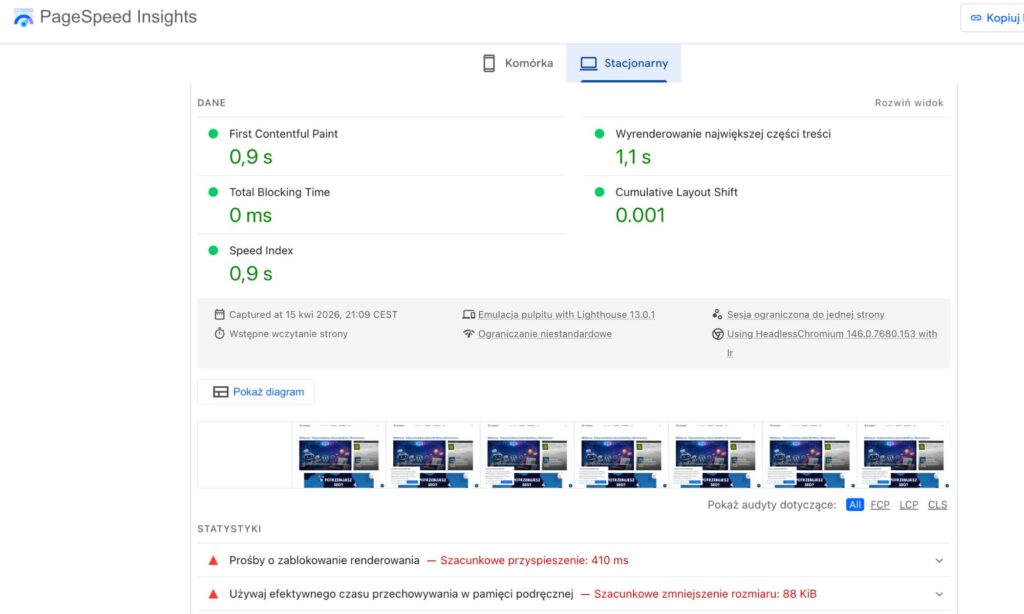The height and width of the screenshot is (614, 1024).
Task: Expand the render-blocking requests audit chevron
Action: pyautogui.click(x=938, y=561)
